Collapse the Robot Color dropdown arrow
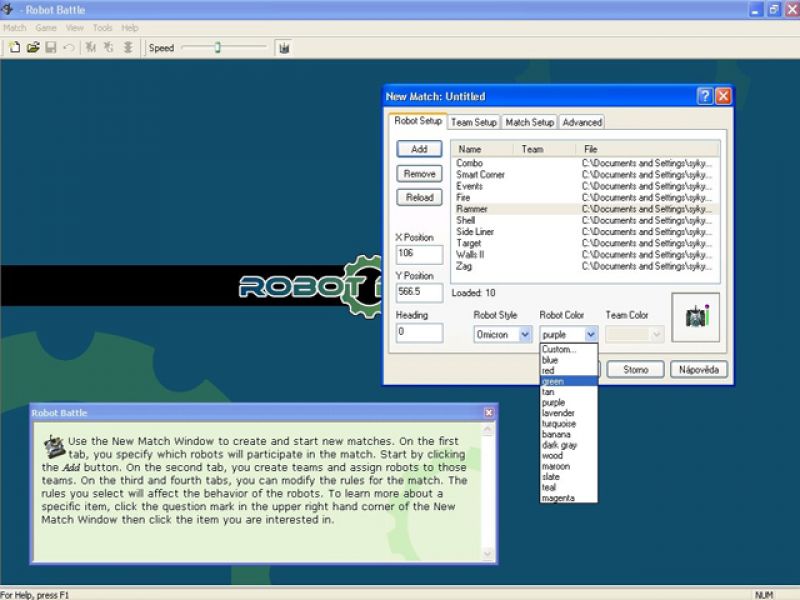The height and width of the screenshot is (600, 800). pos(591,335)
